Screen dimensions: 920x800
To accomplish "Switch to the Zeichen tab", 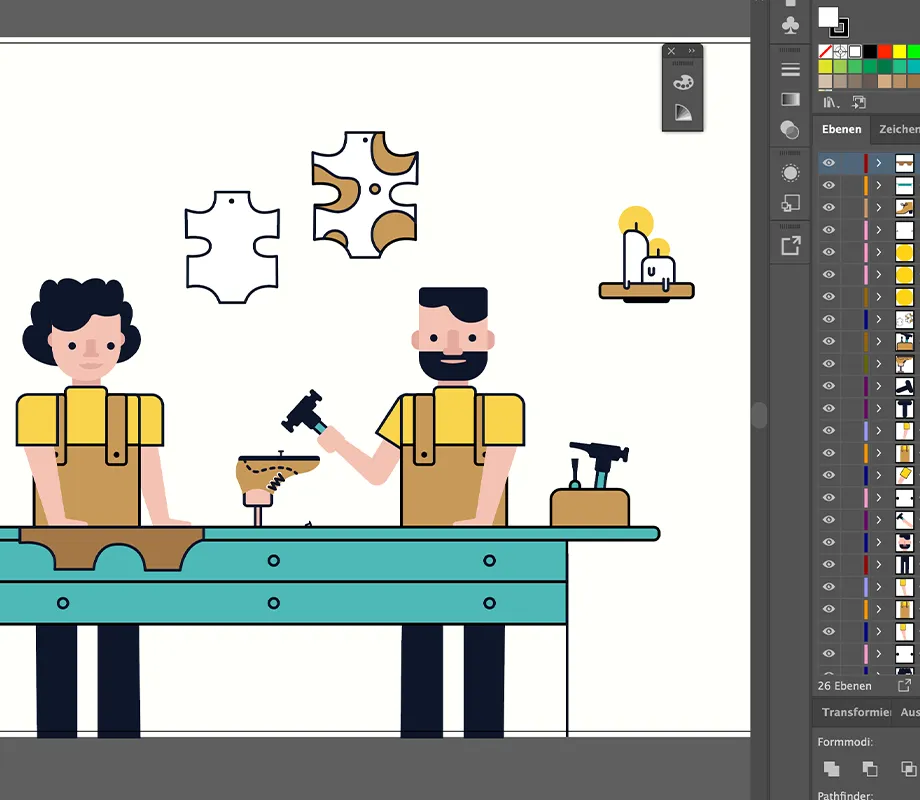I will click(x=898, y=130).
